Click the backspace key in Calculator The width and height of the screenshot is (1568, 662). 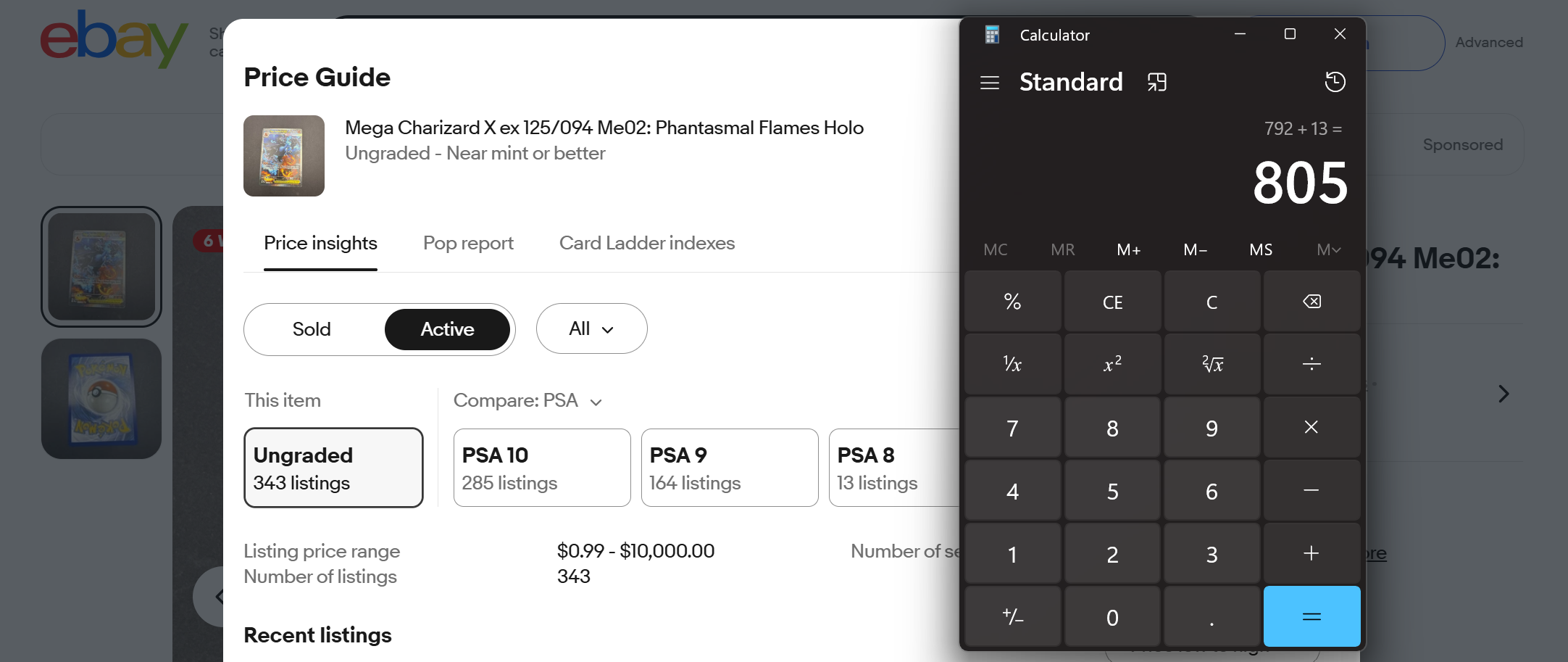pyautogui.click(x=1311, y=302)
